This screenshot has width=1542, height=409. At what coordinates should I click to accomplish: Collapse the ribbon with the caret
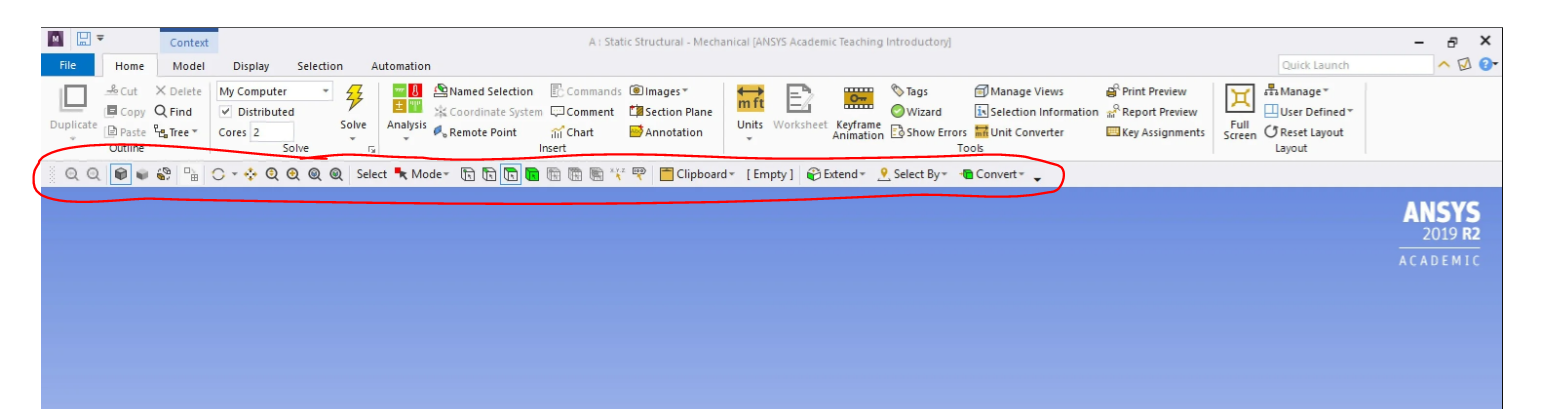tap(1444, 64)
